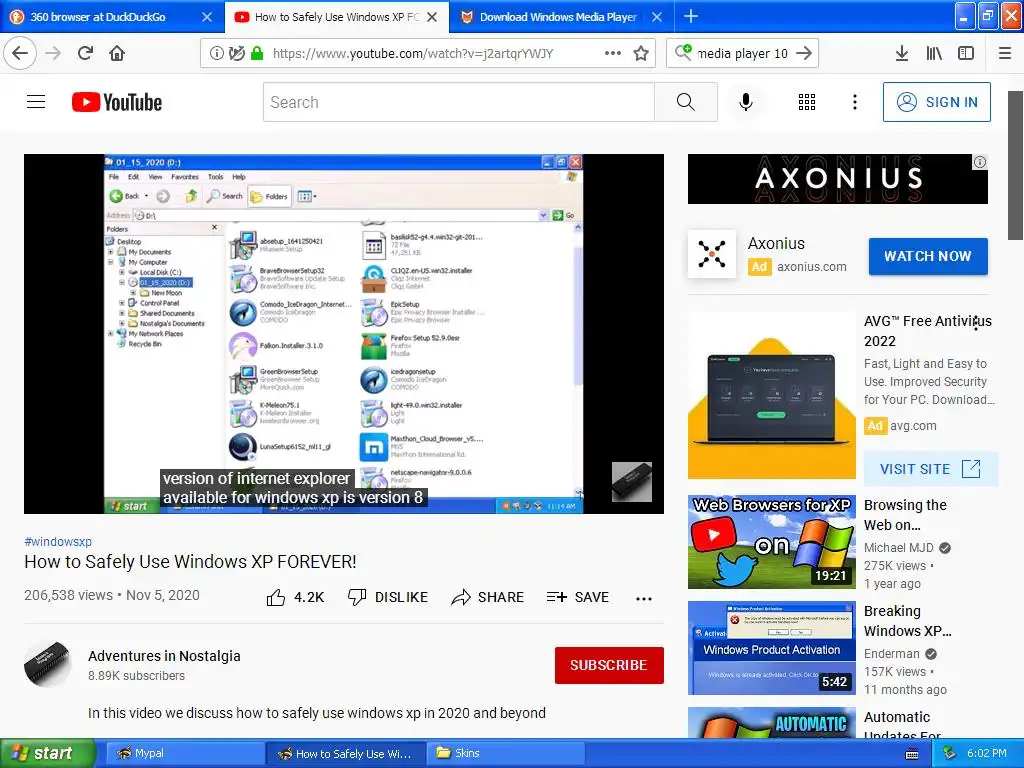This screenshot has width=1024, height=768.
Task: Open a new browser tab
Action: [x=691, y=16]
